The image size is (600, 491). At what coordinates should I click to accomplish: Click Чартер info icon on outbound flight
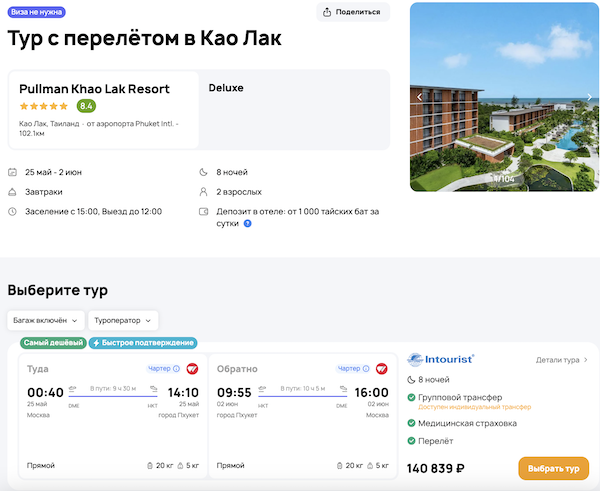click(176, 369)
